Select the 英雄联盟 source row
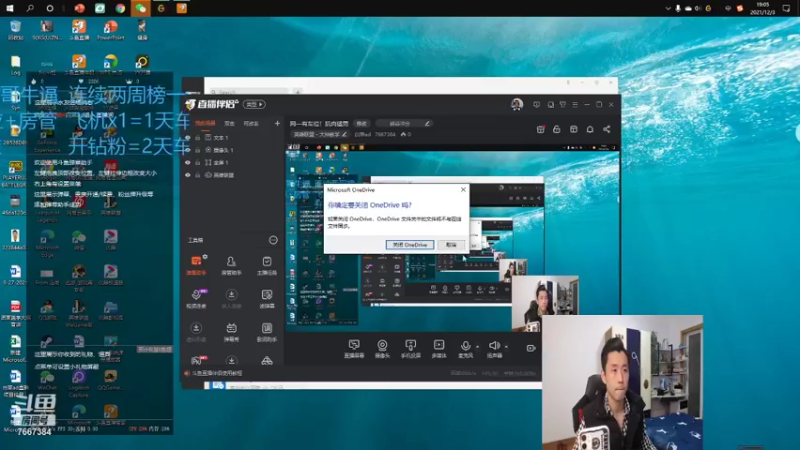Viewport: 800px width, 450px height. point(233,175)
